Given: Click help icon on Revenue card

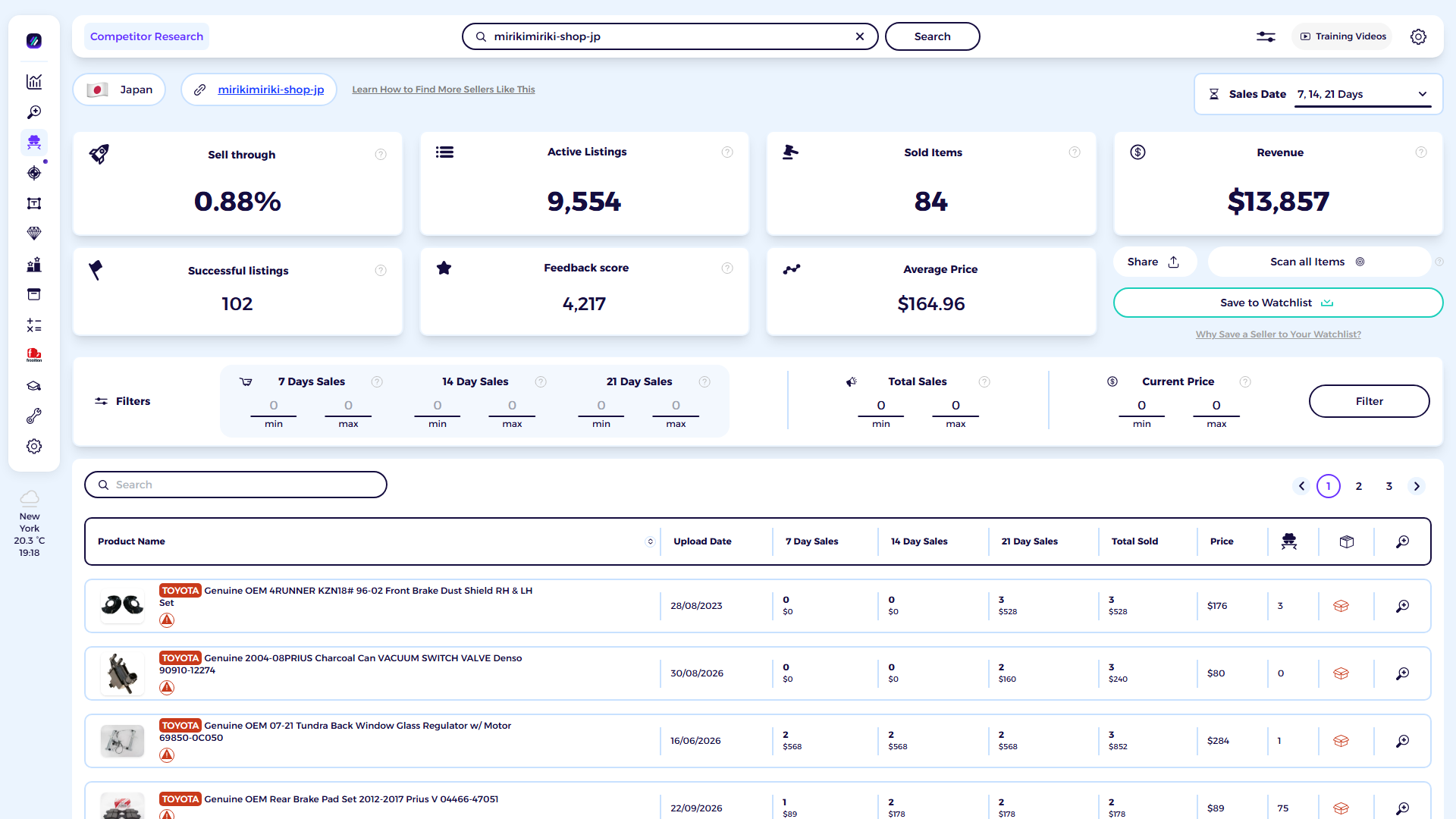Looking at the screenshot, I should 1421,152.
